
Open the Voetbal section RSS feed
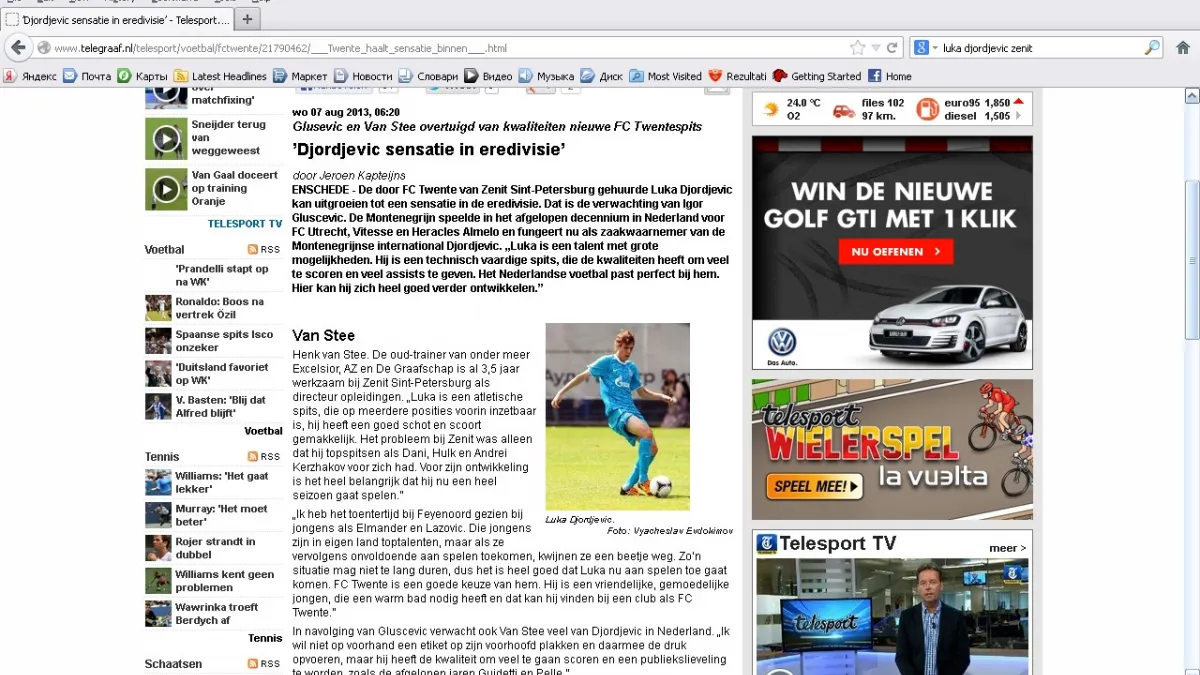265,250
